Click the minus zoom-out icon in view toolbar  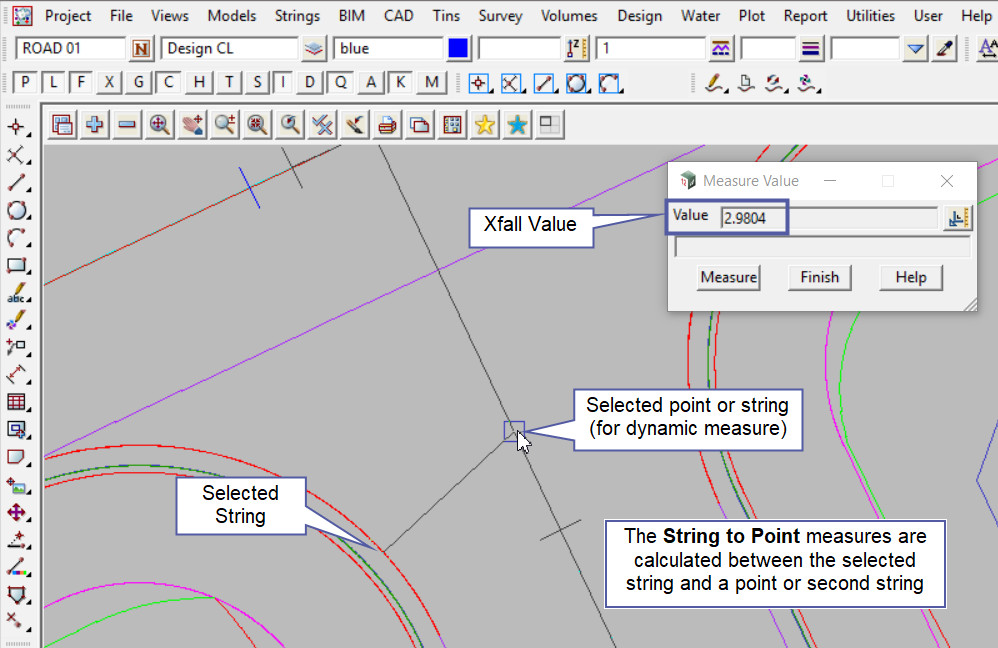pyautogui.click(x=127, y=125)
